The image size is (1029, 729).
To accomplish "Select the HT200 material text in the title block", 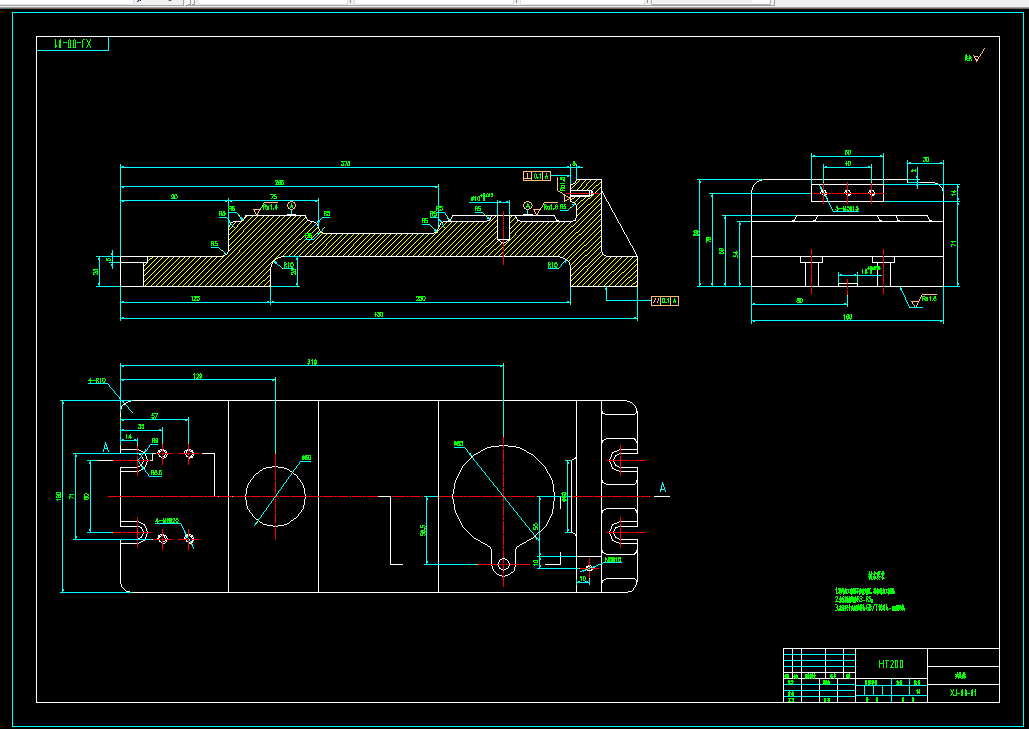I will (x=891, y=664).
